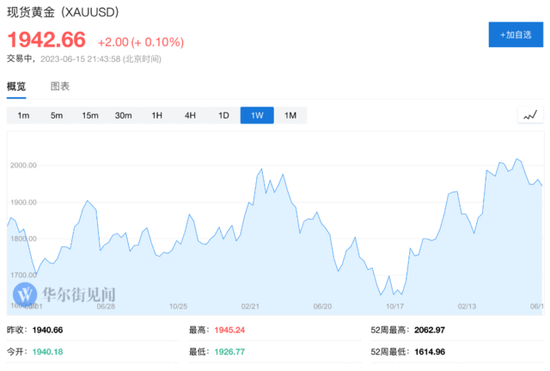This screenshot has width=550, height=371.
Task: Open the 概览 tab
Action: click(16, 86)
